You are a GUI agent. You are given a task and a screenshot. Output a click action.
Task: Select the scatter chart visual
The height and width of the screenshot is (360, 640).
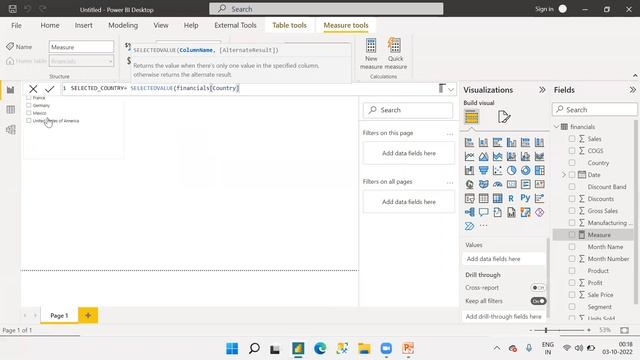[498, 170]
